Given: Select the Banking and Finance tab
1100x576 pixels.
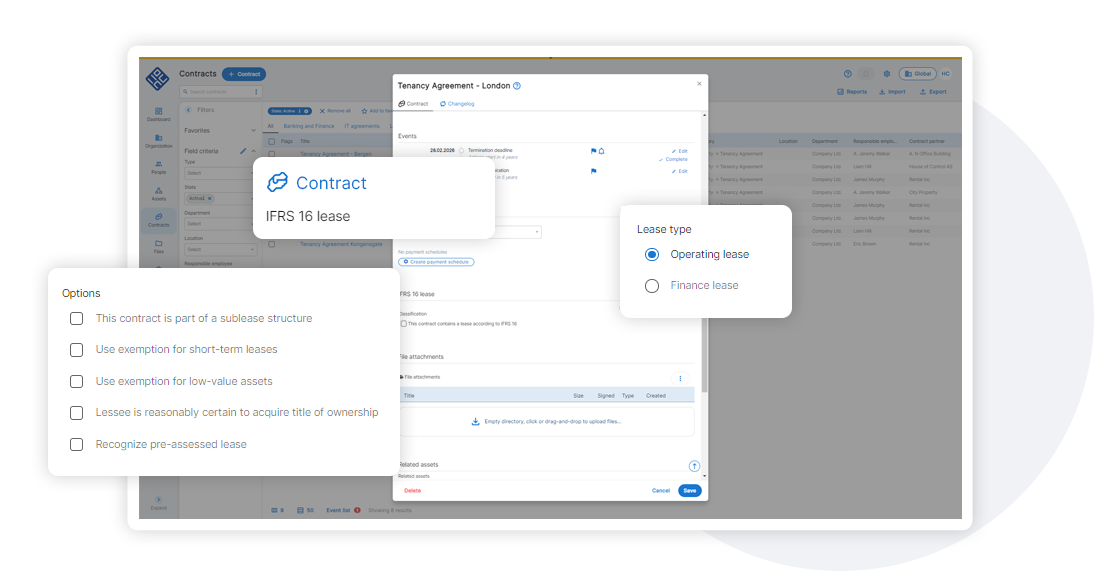Looking at the screenshot, I should [309, 126].
